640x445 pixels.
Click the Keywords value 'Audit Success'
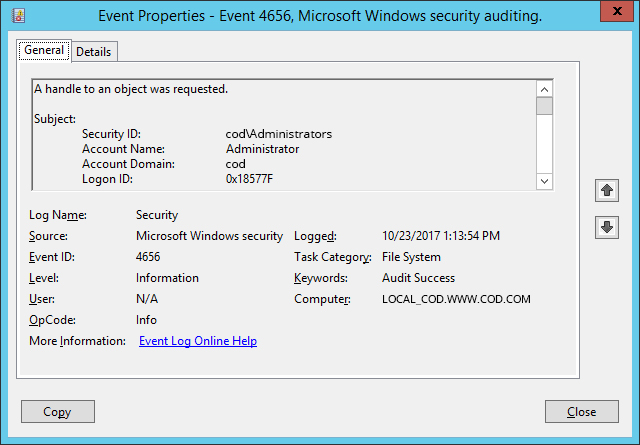[x=418, y=278]
